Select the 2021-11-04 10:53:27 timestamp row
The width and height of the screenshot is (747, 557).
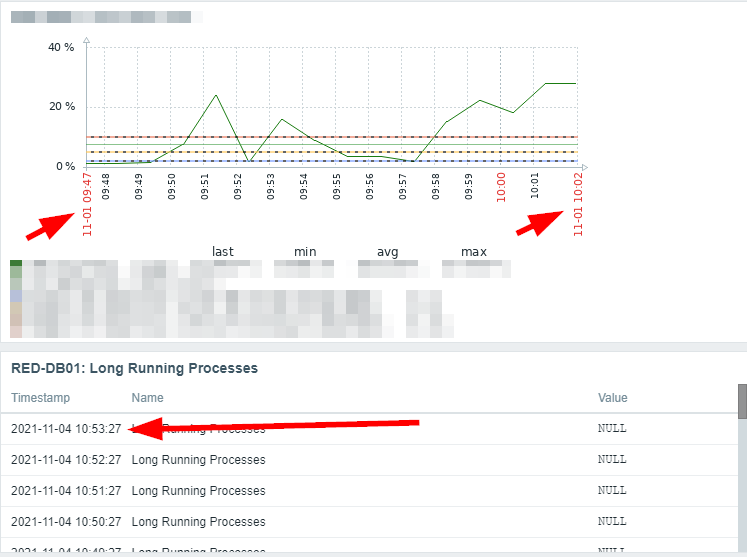(x=369, y=429)
